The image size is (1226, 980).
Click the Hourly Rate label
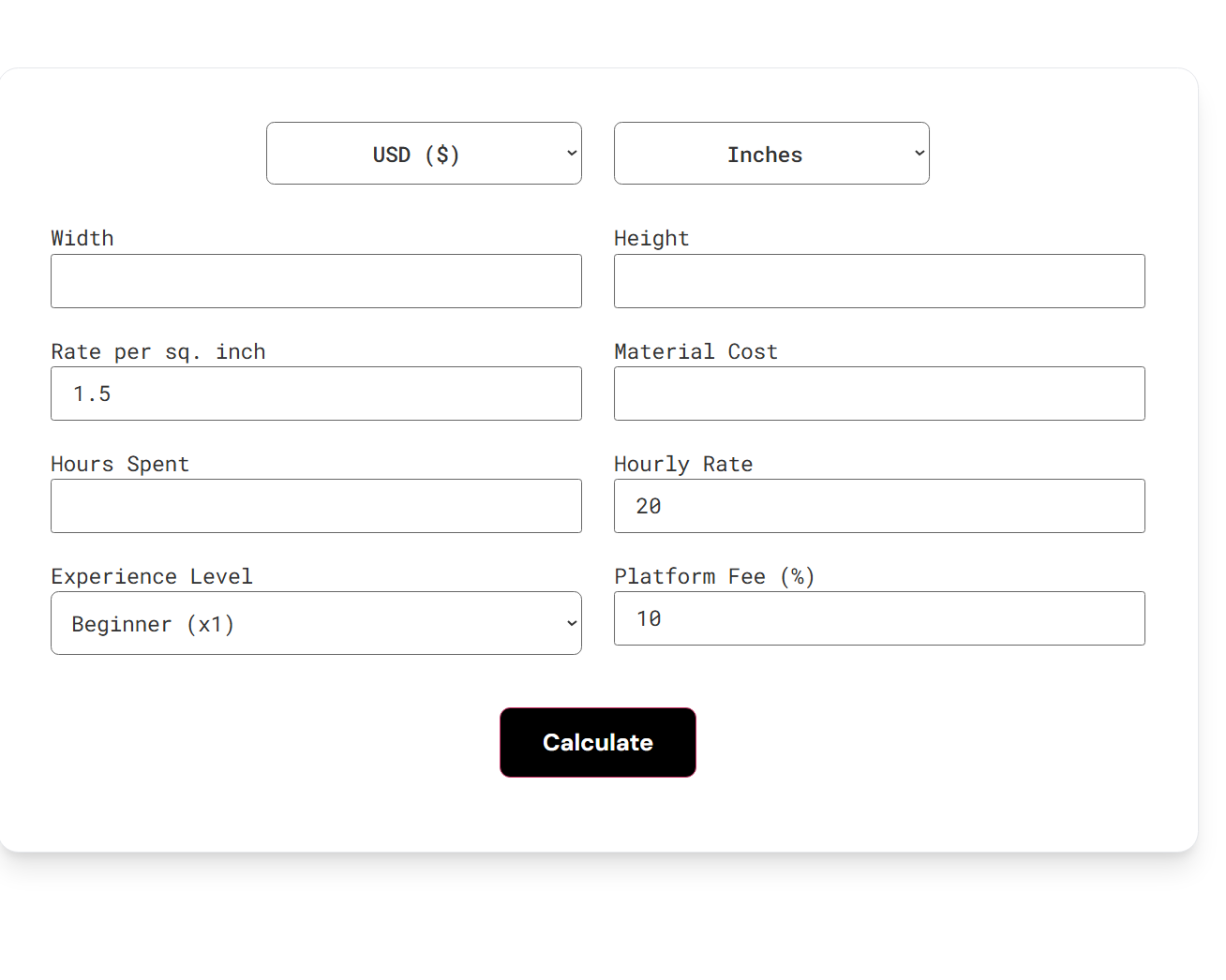click(683, 465)
